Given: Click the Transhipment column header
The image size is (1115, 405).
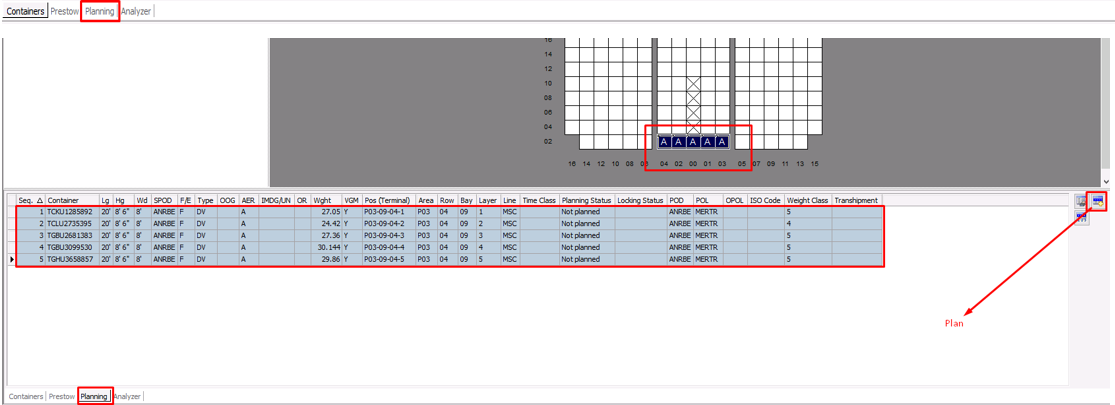Looking at the screenshot, I should tap(857, 200).
